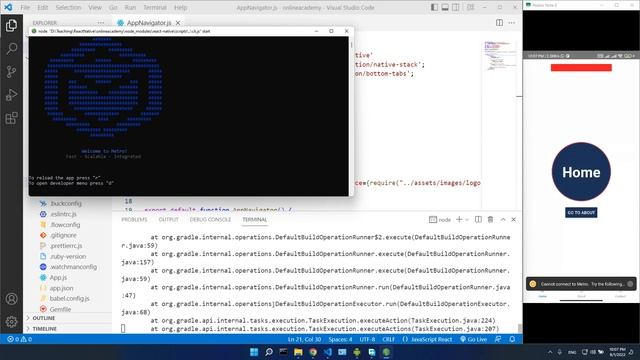The image size is (640, 360).
Task: Open the Windows Start button
Action: tap(254, 352)
